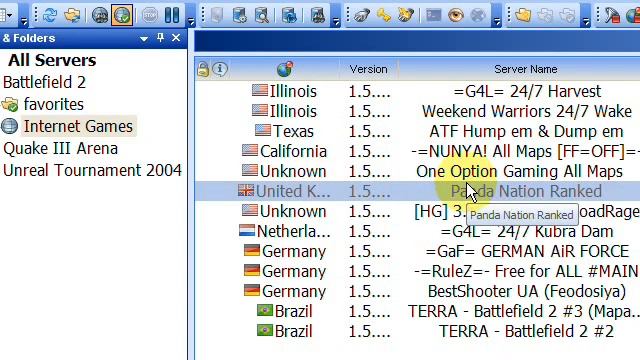Select Battlefield 2 in the folder tree
Viewport: 640px width, 360px height.
pyautogui.click(x=44, y=82)
